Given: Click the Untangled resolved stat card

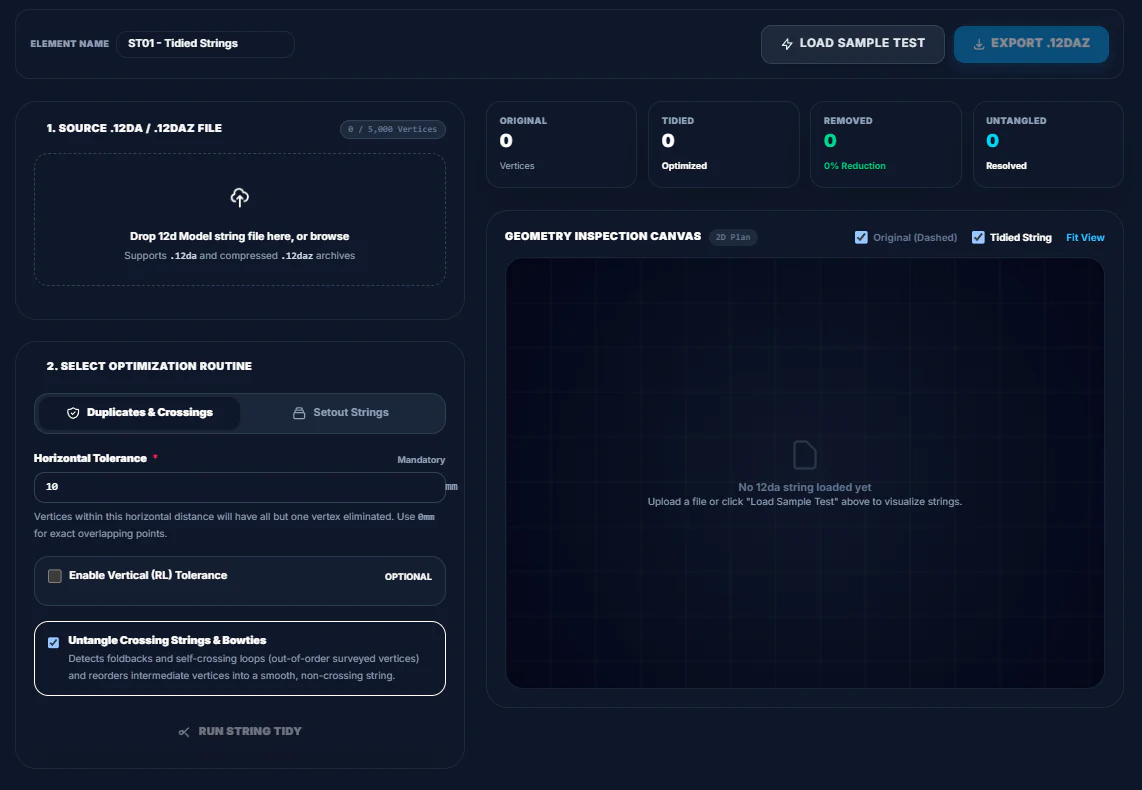Looking at the screenshot, I should coord(1048,144).
